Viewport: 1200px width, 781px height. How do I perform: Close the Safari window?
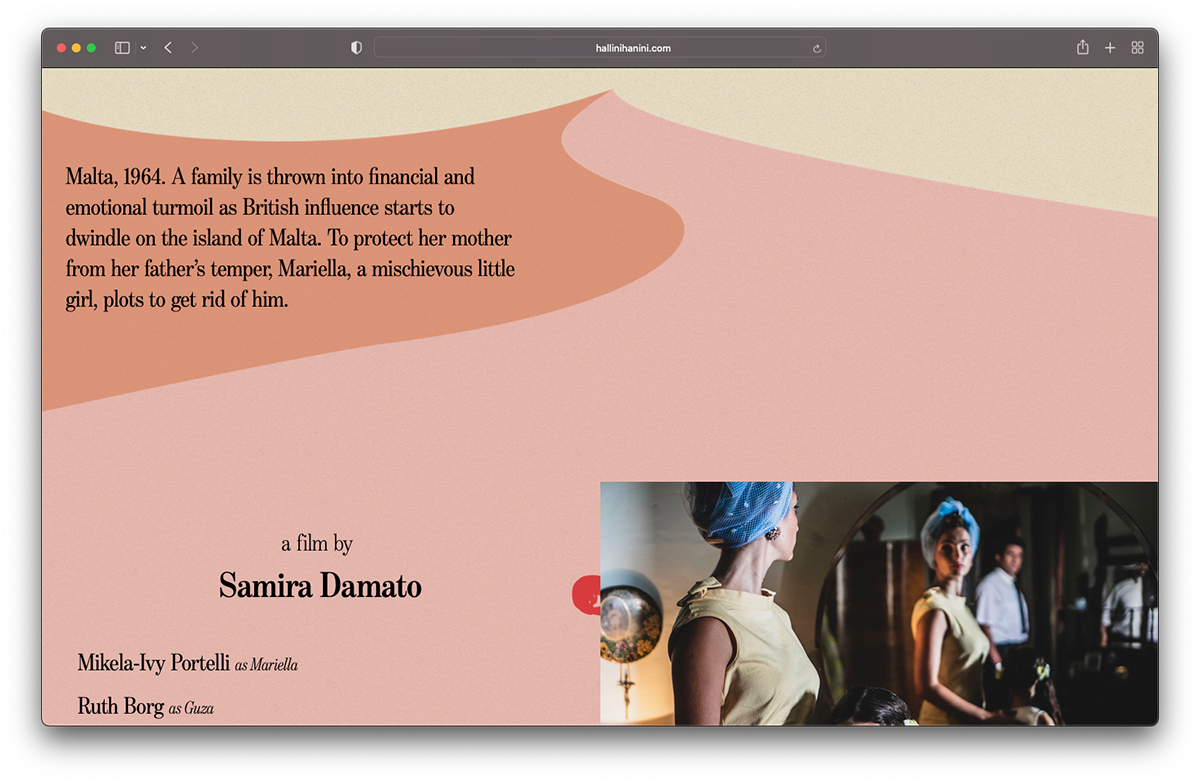pyautogui.click(x=61, y=48)
